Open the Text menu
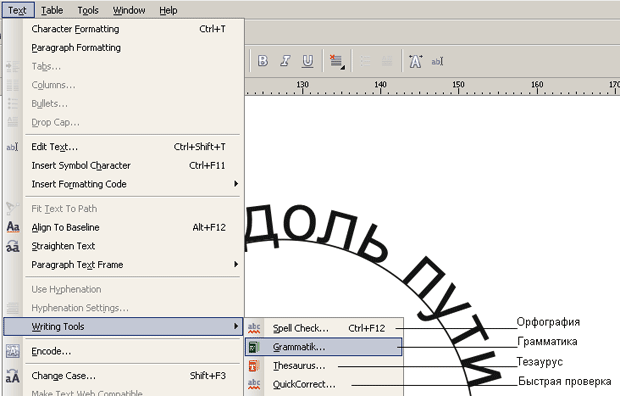The width and height of the screenshot is (620, 396). 18,10
